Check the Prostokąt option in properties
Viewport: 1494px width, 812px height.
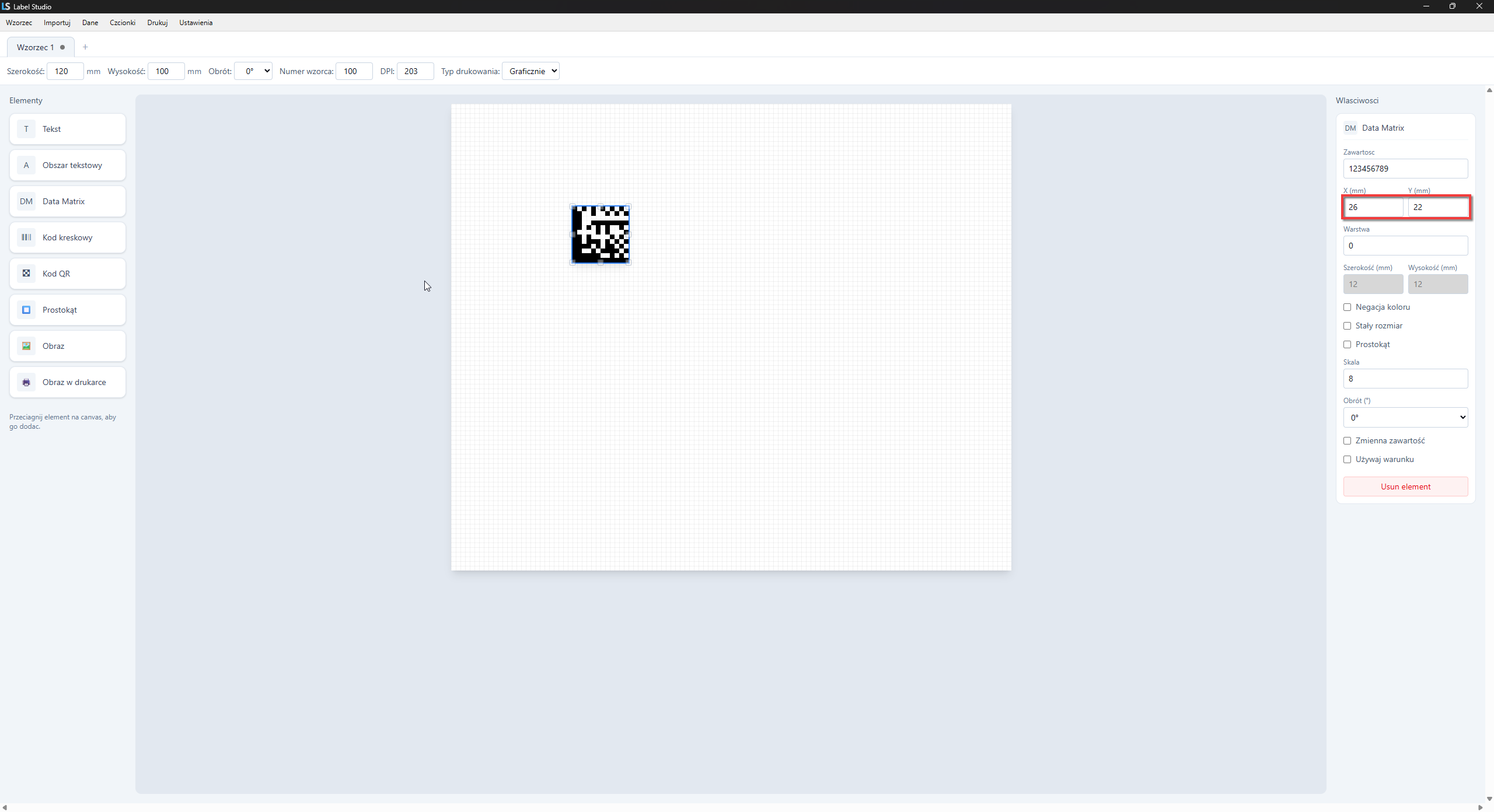(1347, 344)
